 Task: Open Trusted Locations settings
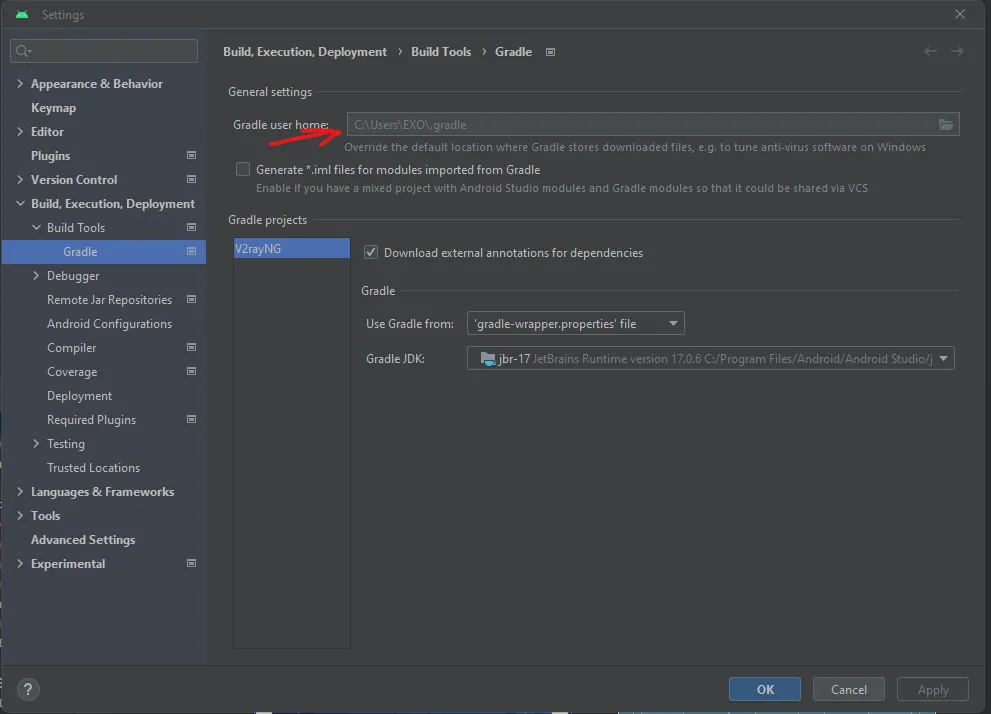[x=94, y=468]
